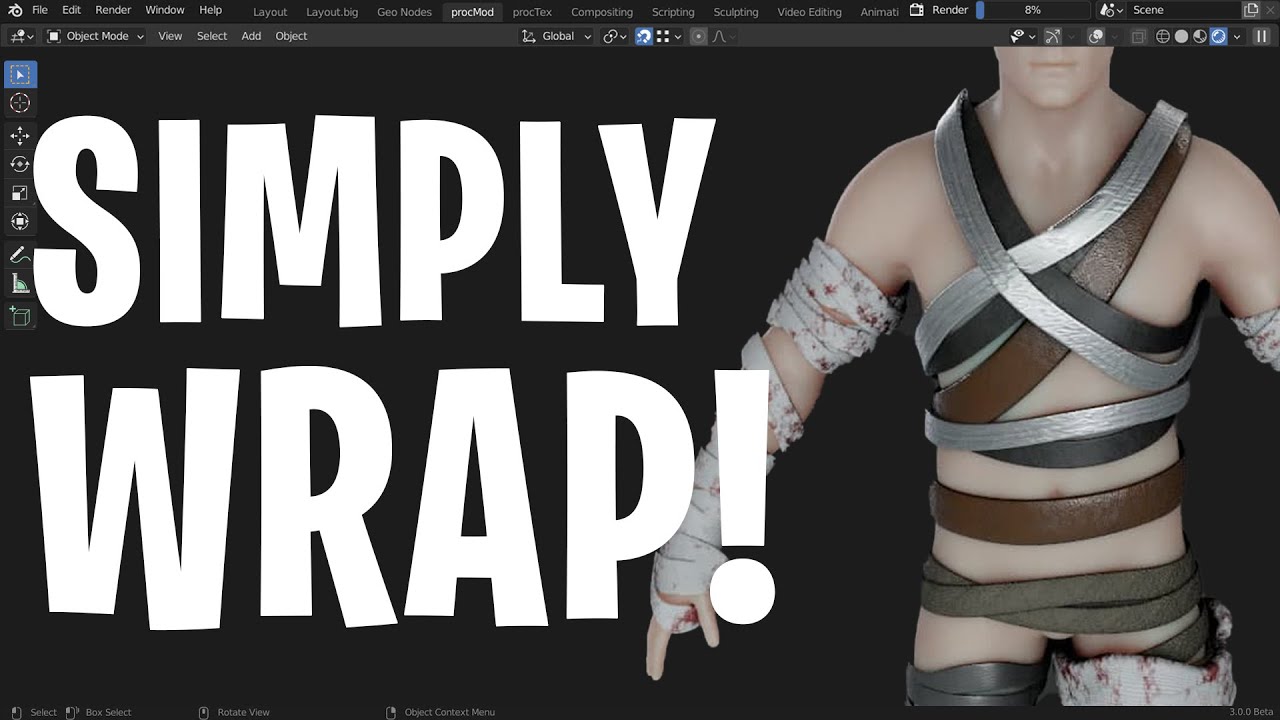Toggle proportional editing

point(699,36)
